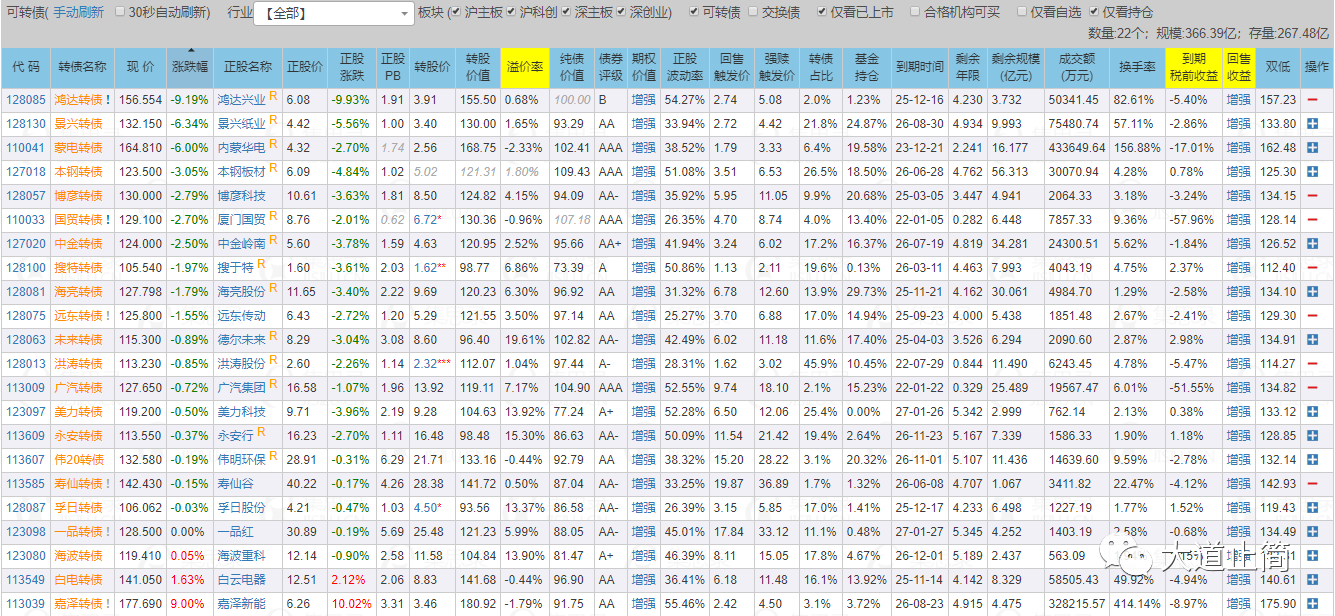Click the minus icon in 洪涛转债 row
Viewport: 1335px width, 616px height.
click(1312, 364)
